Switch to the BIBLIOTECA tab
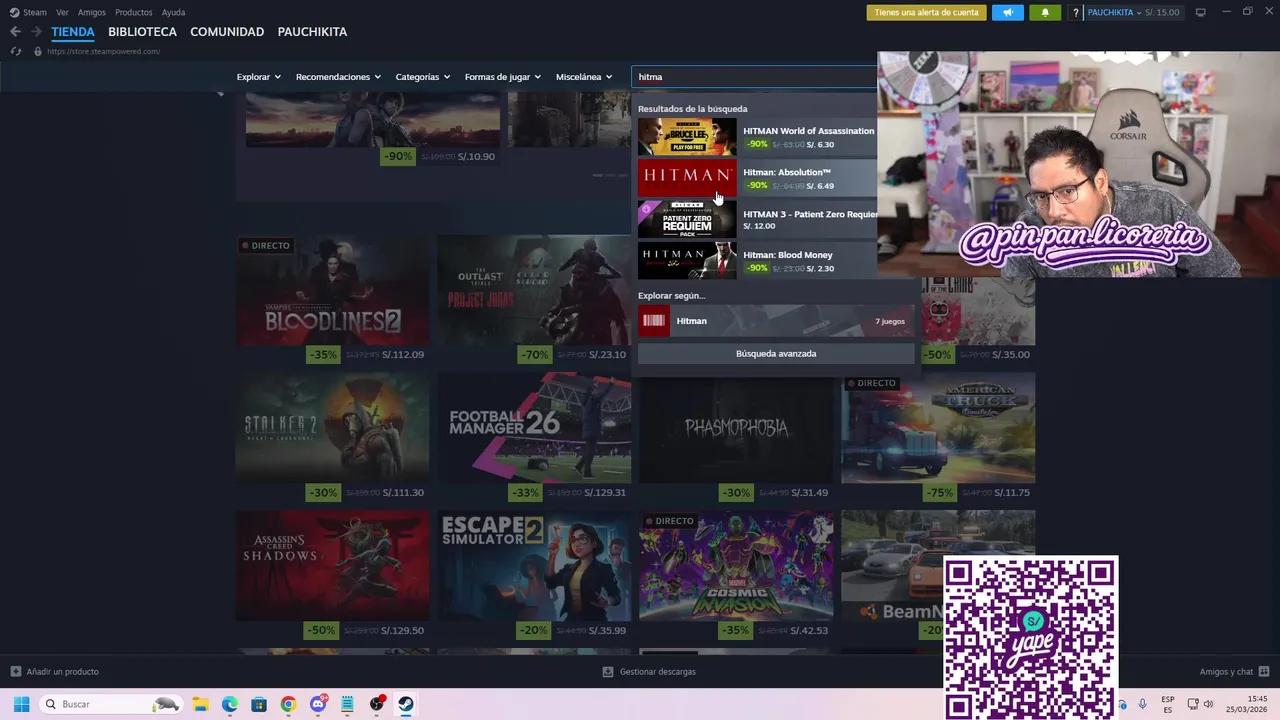This screenshot has width=1280, height=720. click(x=142, y=32)
